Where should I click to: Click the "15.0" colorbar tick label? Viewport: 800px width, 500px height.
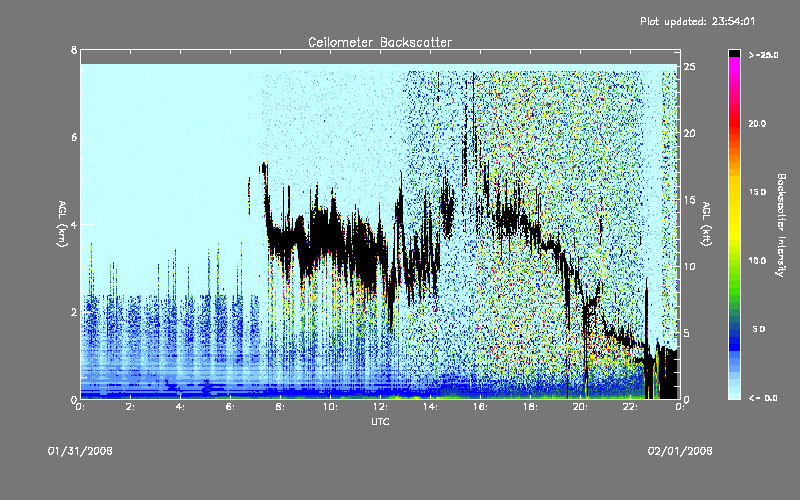tap(757, 192)
